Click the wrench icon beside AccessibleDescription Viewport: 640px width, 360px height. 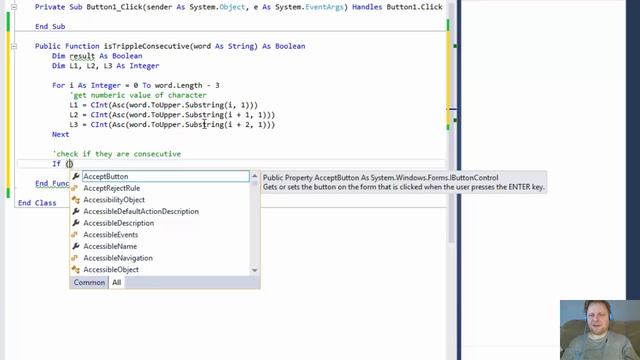click(x=76, y=223)
